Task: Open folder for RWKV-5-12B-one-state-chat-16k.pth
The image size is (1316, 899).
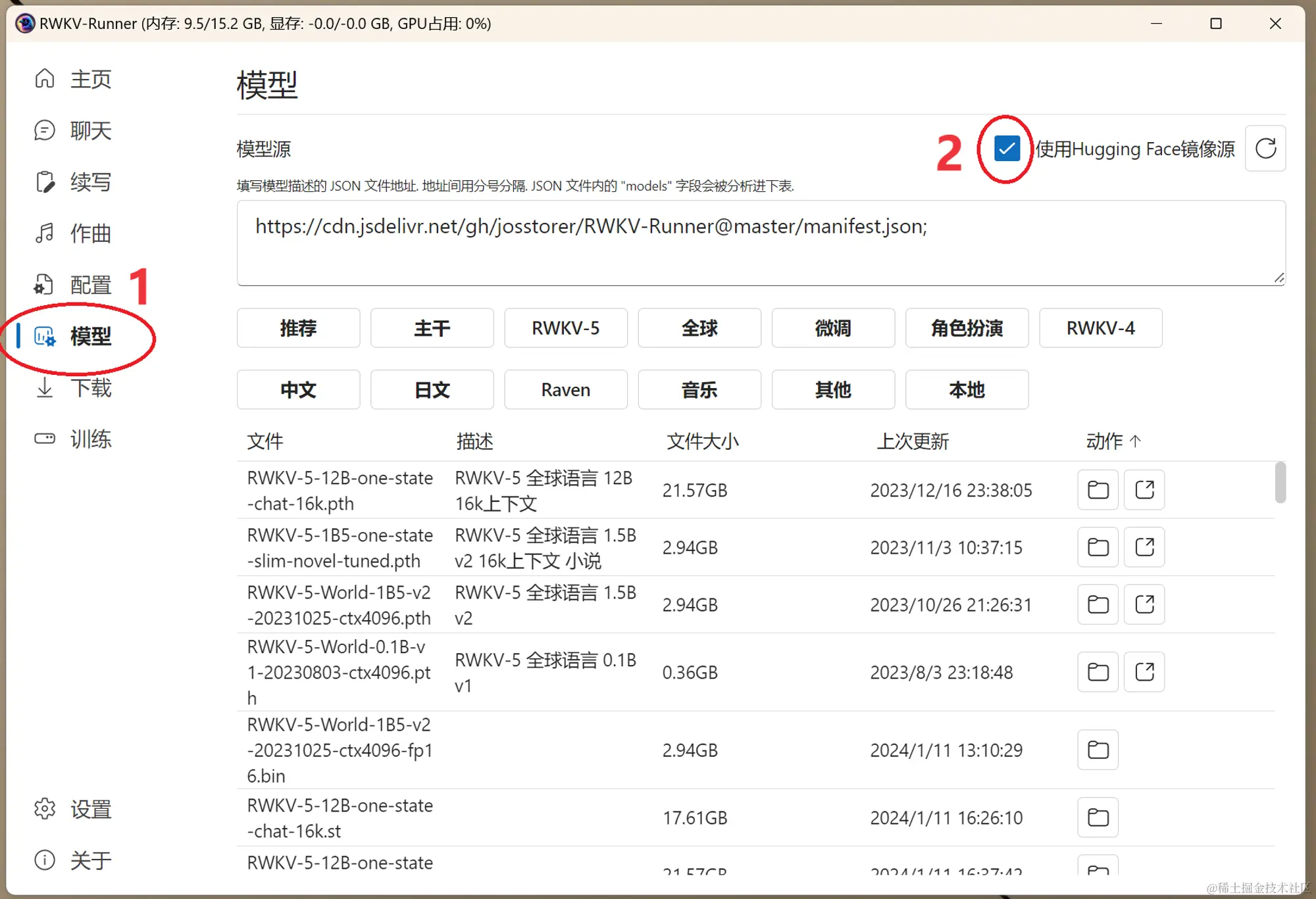Action: 1097,490
